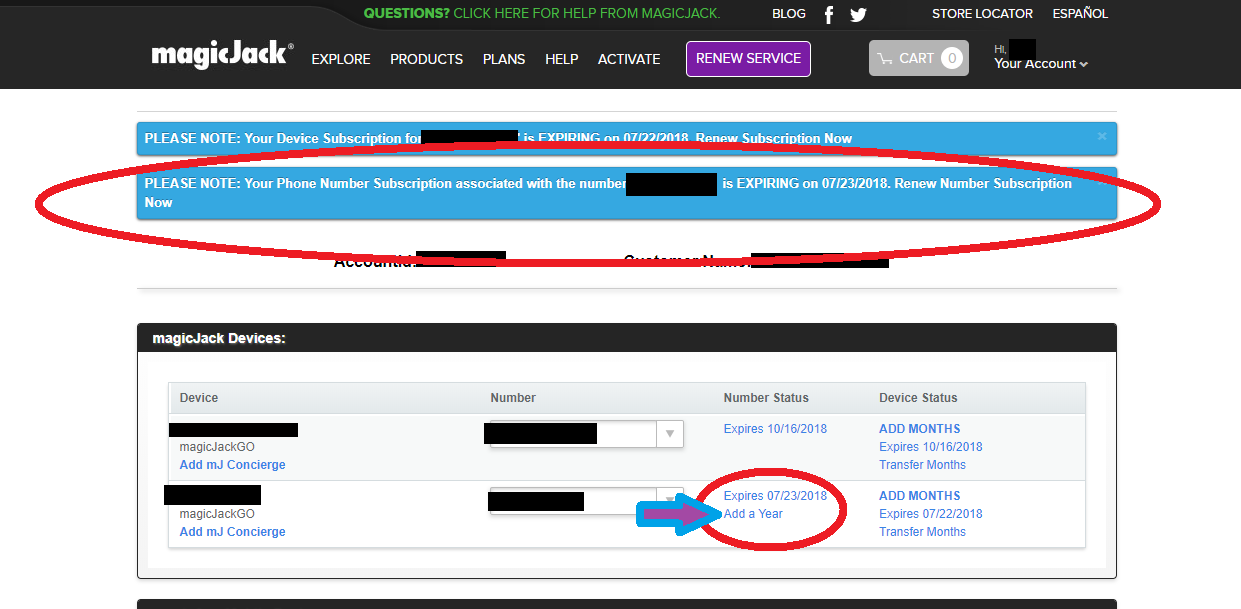Open second device's number dropdown
Viewport: 1241px width, 609px height.
[x=670, y=499]
